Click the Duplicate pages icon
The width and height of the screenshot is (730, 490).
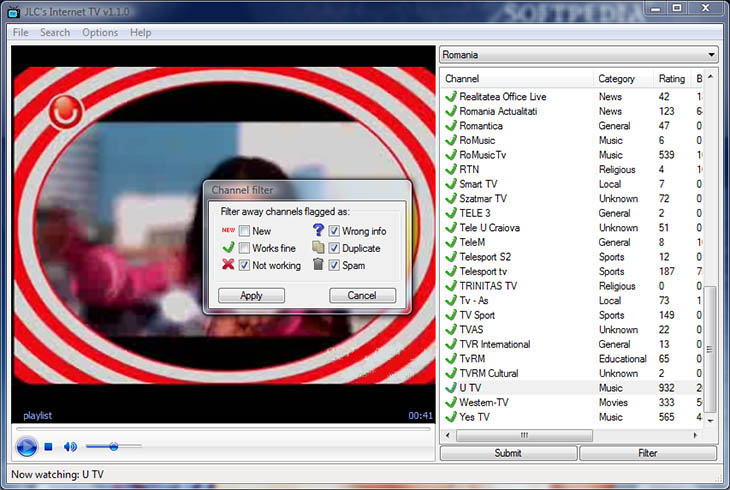(x=318, y=247)
